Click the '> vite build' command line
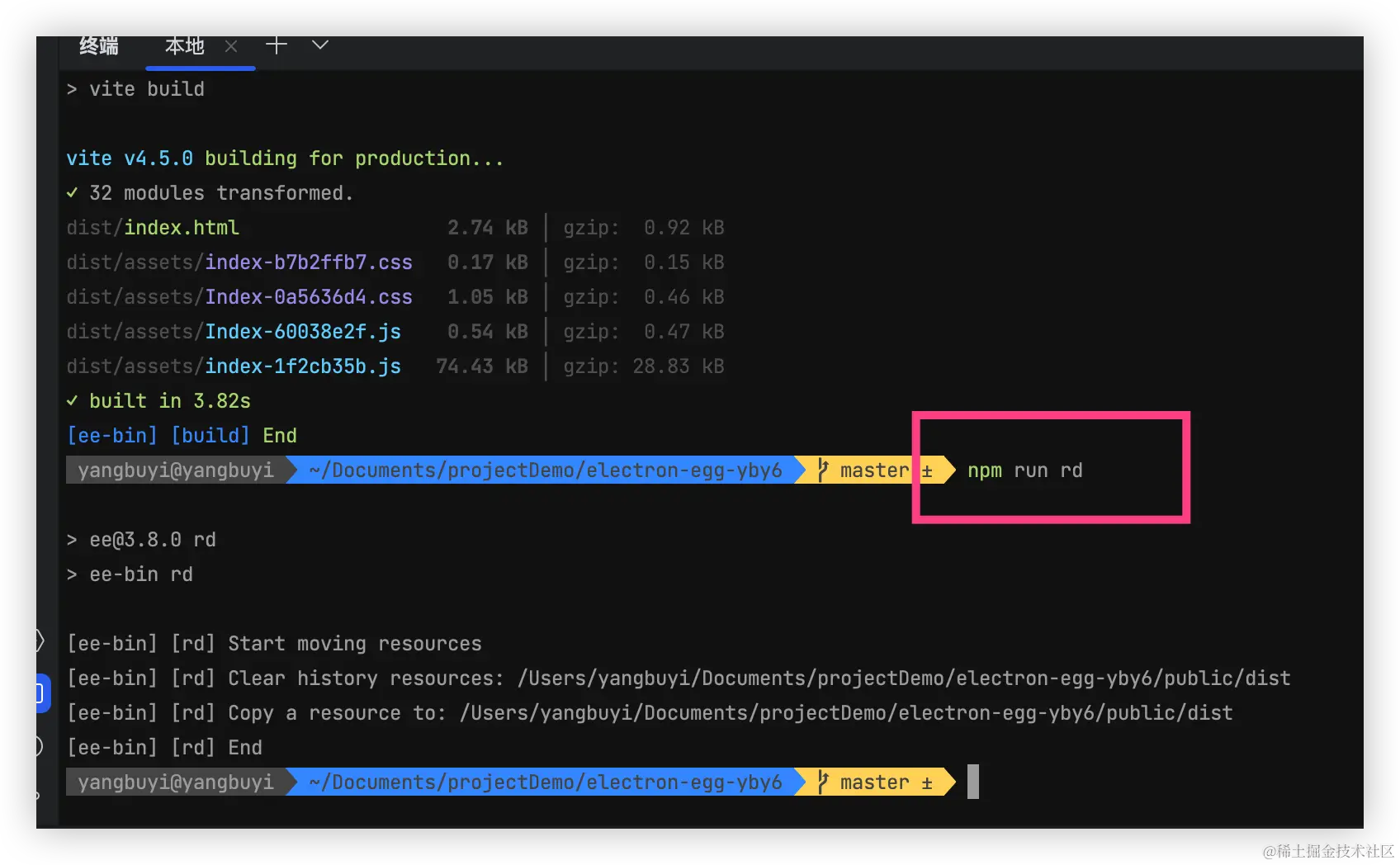1400x865 pixels. [135, 89]
